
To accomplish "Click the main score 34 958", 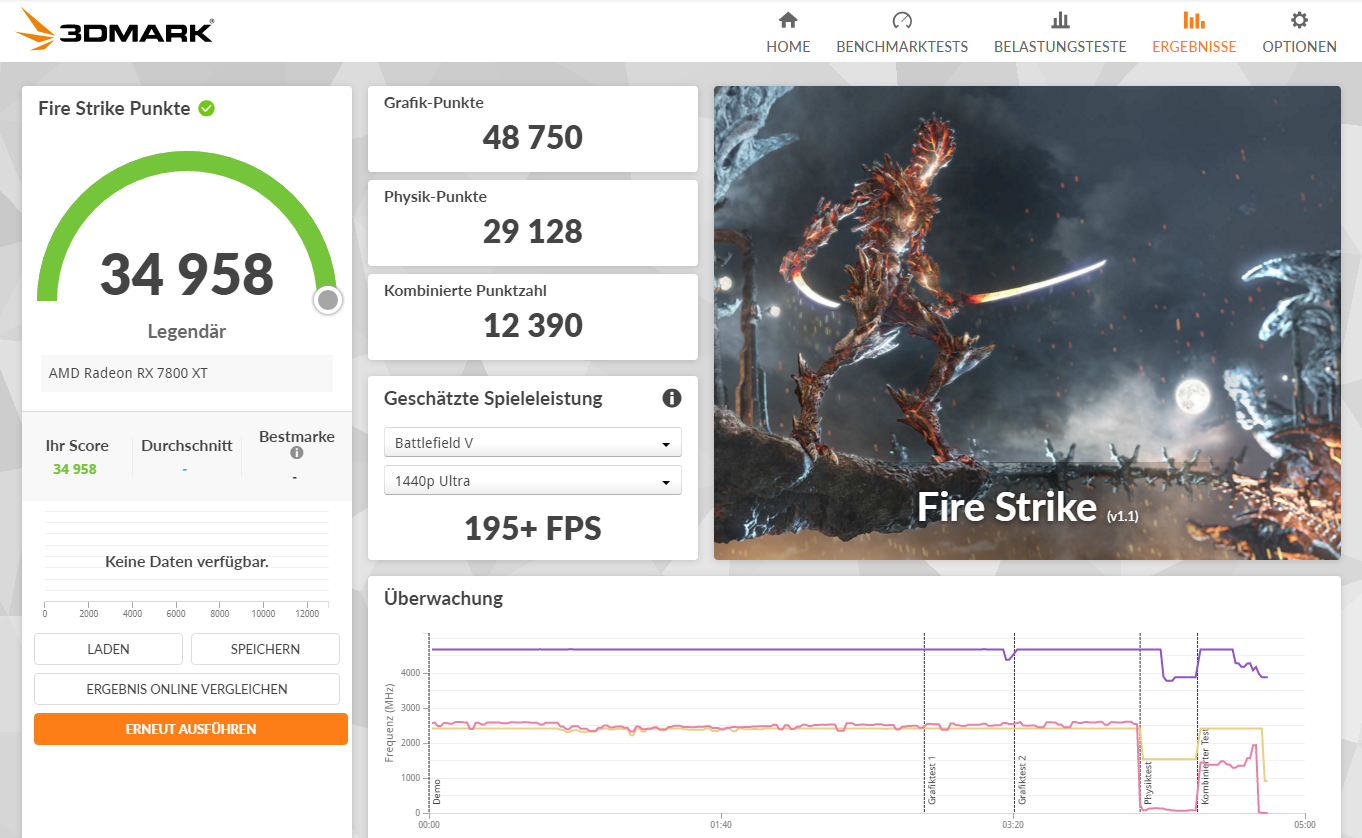I will click(x=187, y=274).
